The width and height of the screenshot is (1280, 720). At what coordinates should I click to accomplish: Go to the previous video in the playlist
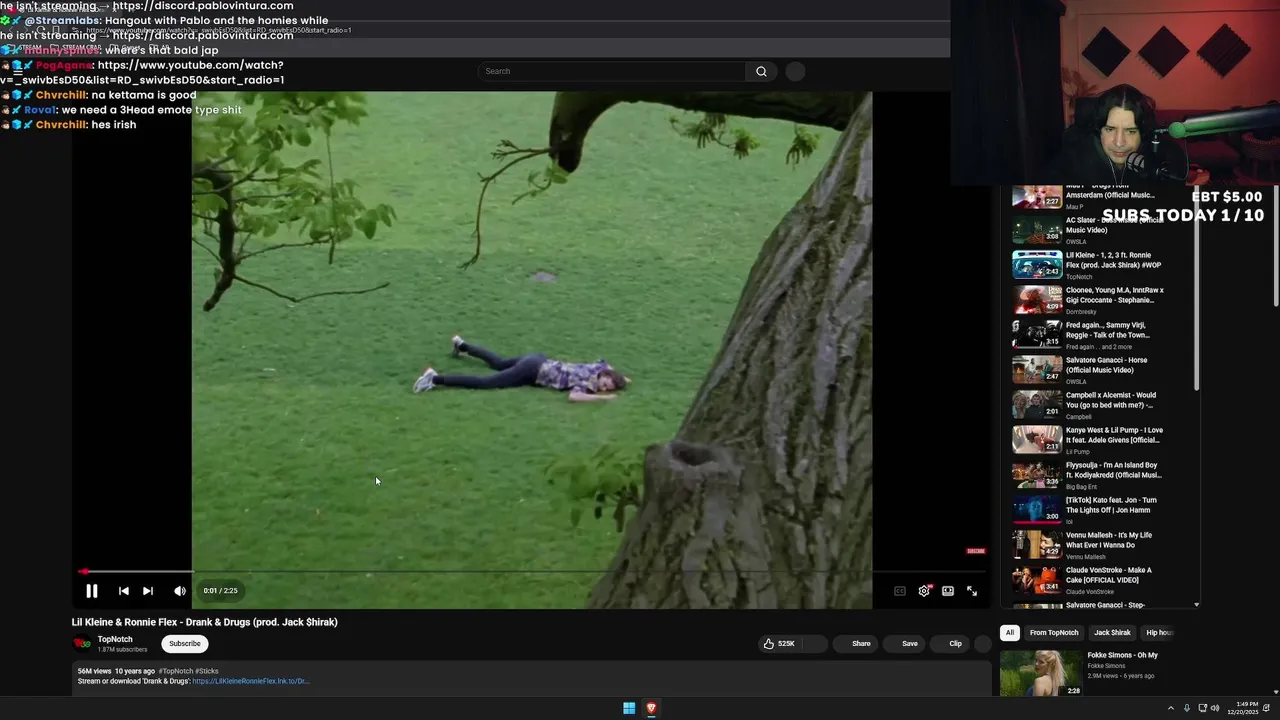click(123, 591)
